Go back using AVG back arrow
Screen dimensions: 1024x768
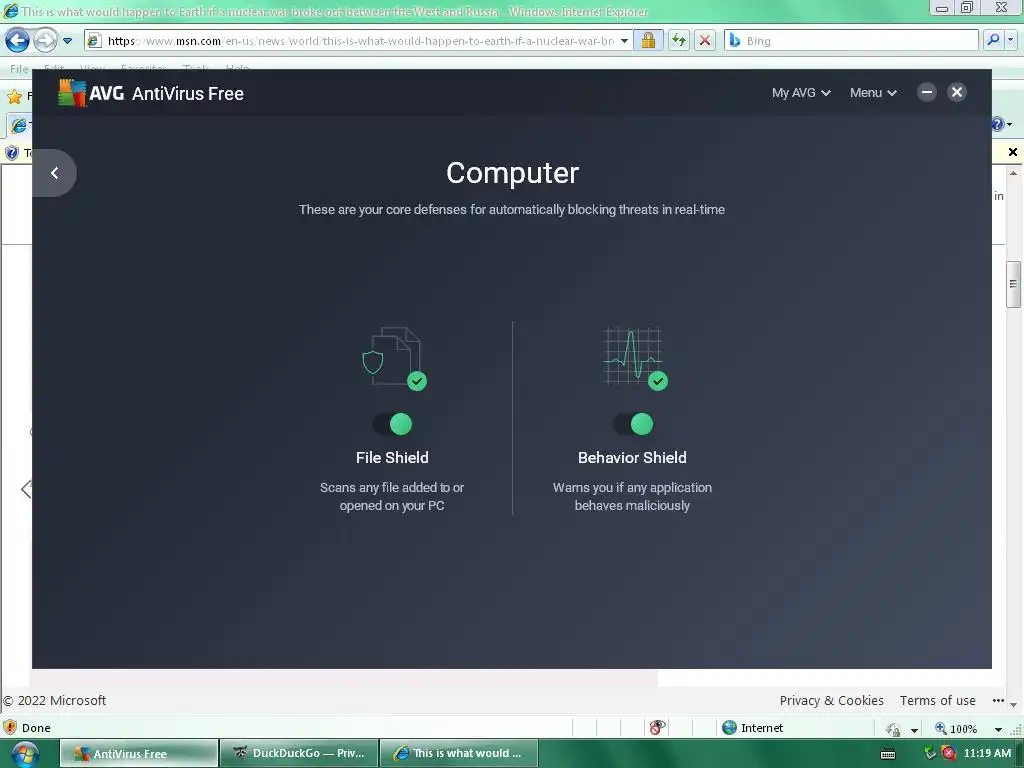pyautogui.click(x=54, y=173)
